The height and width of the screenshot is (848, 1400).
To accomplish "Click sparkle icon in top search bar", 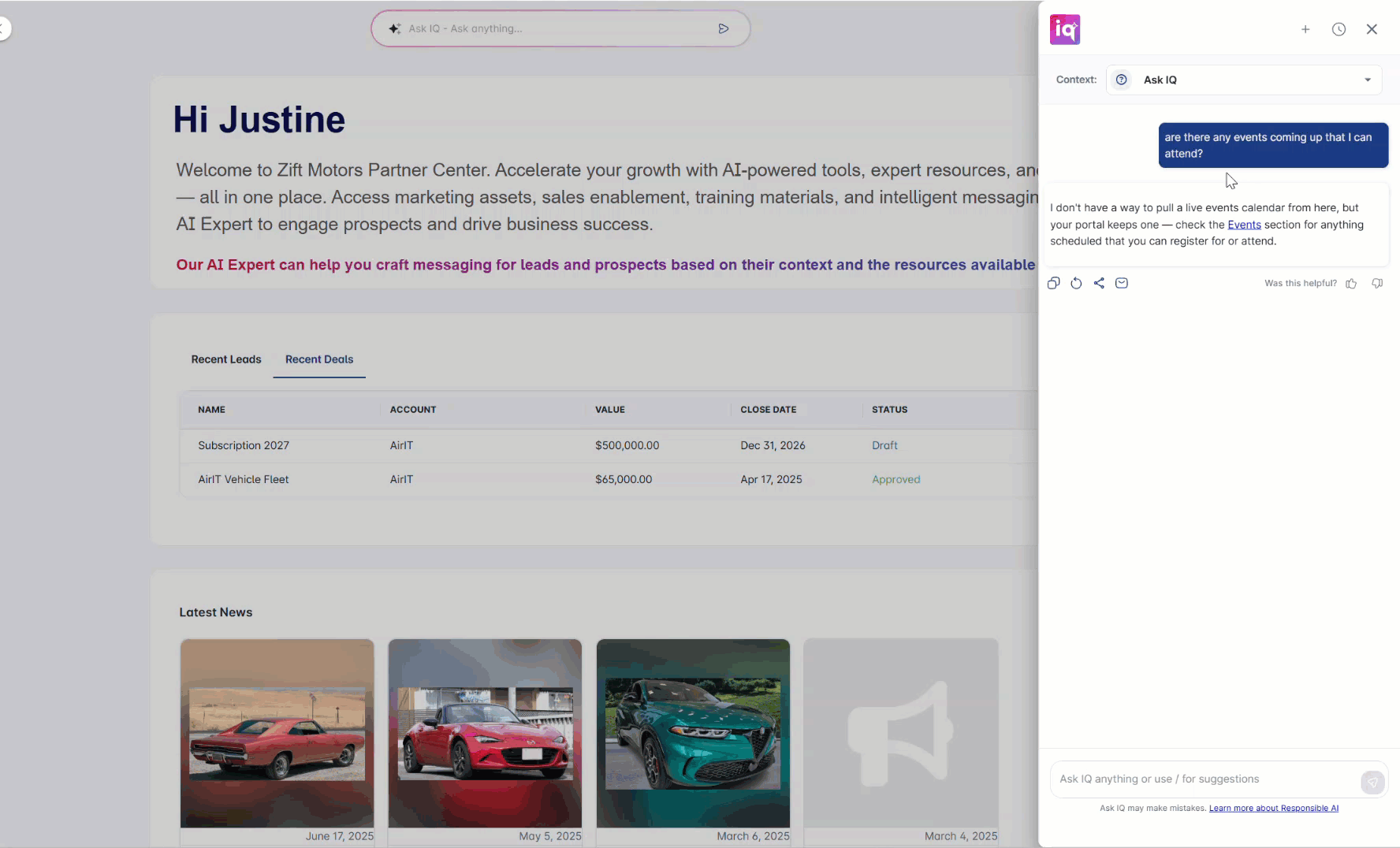I will [x=395, y=28].
